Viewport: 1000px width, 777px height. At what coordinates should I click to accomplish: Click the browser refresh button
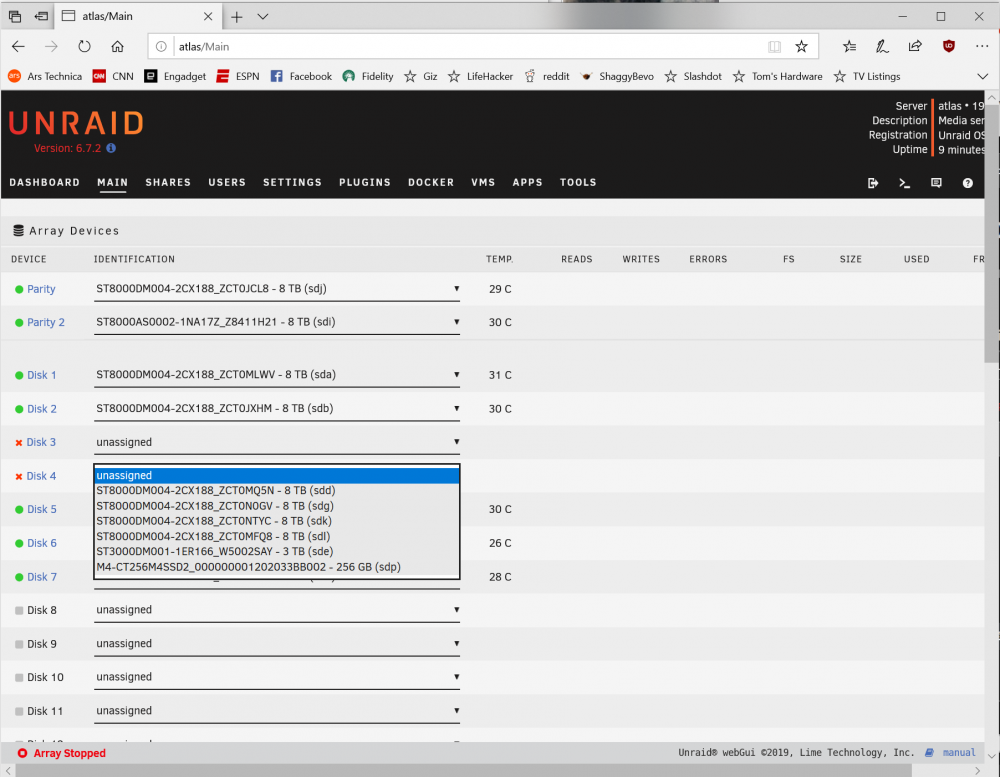pyautogui.click(x=84, y=46)
